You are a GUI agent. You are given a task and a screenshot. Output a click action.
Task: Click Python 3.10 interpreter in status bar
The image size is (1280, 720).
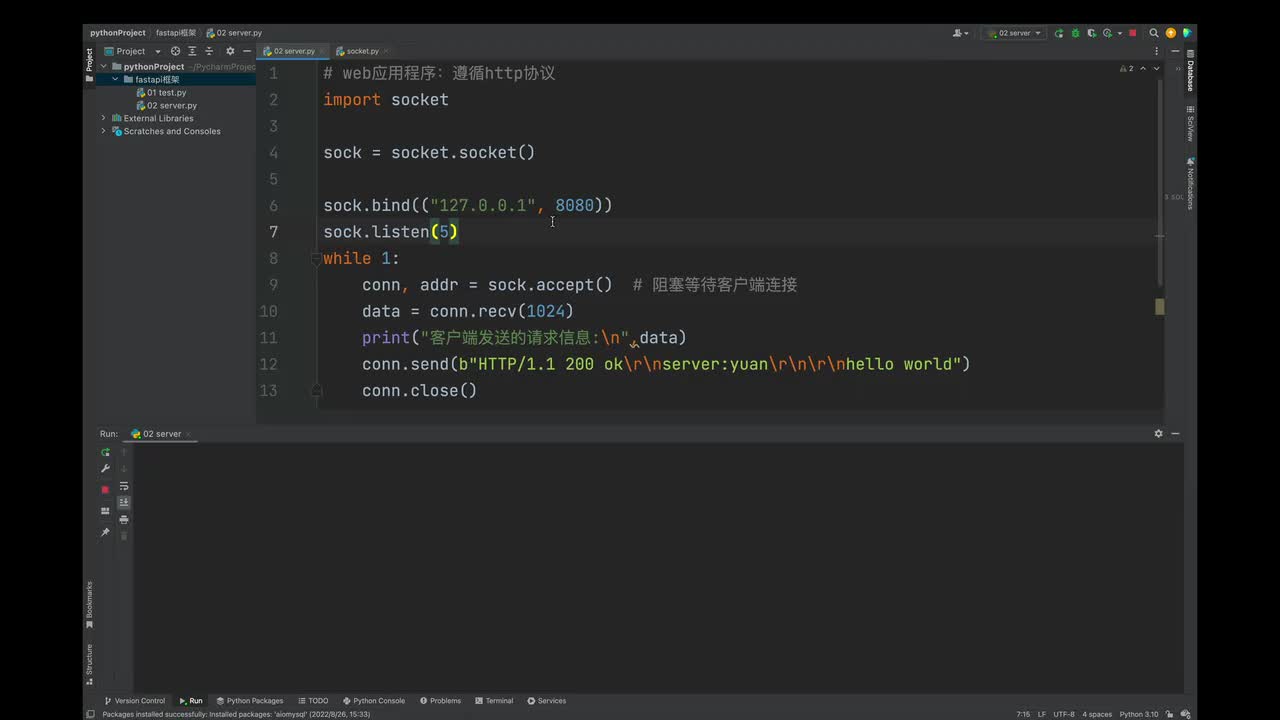1139,714
